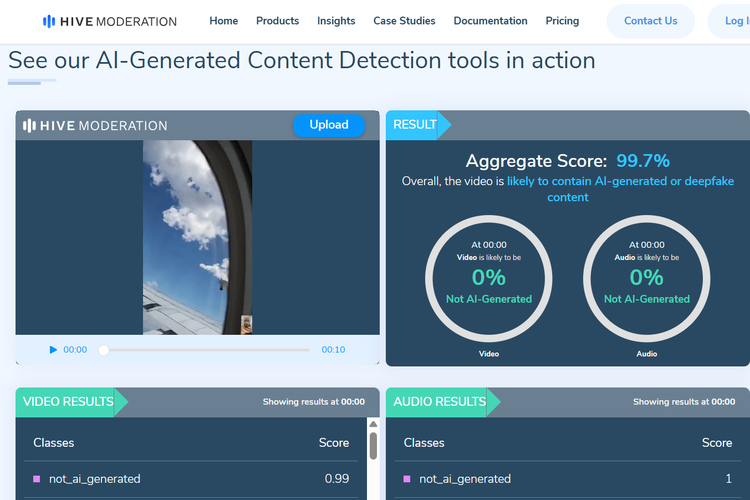Image resolution: width=750 pixels, height=500 pixels.
Task: Click the airplane window video preview
Action: tap(197, 237)
